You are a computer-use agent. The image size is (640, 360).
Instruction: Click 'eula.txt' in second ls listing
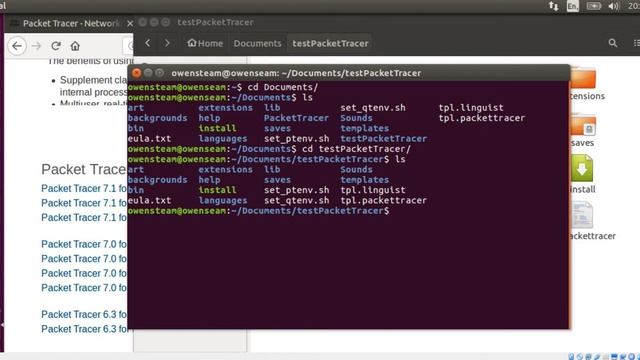click(149, 200)
